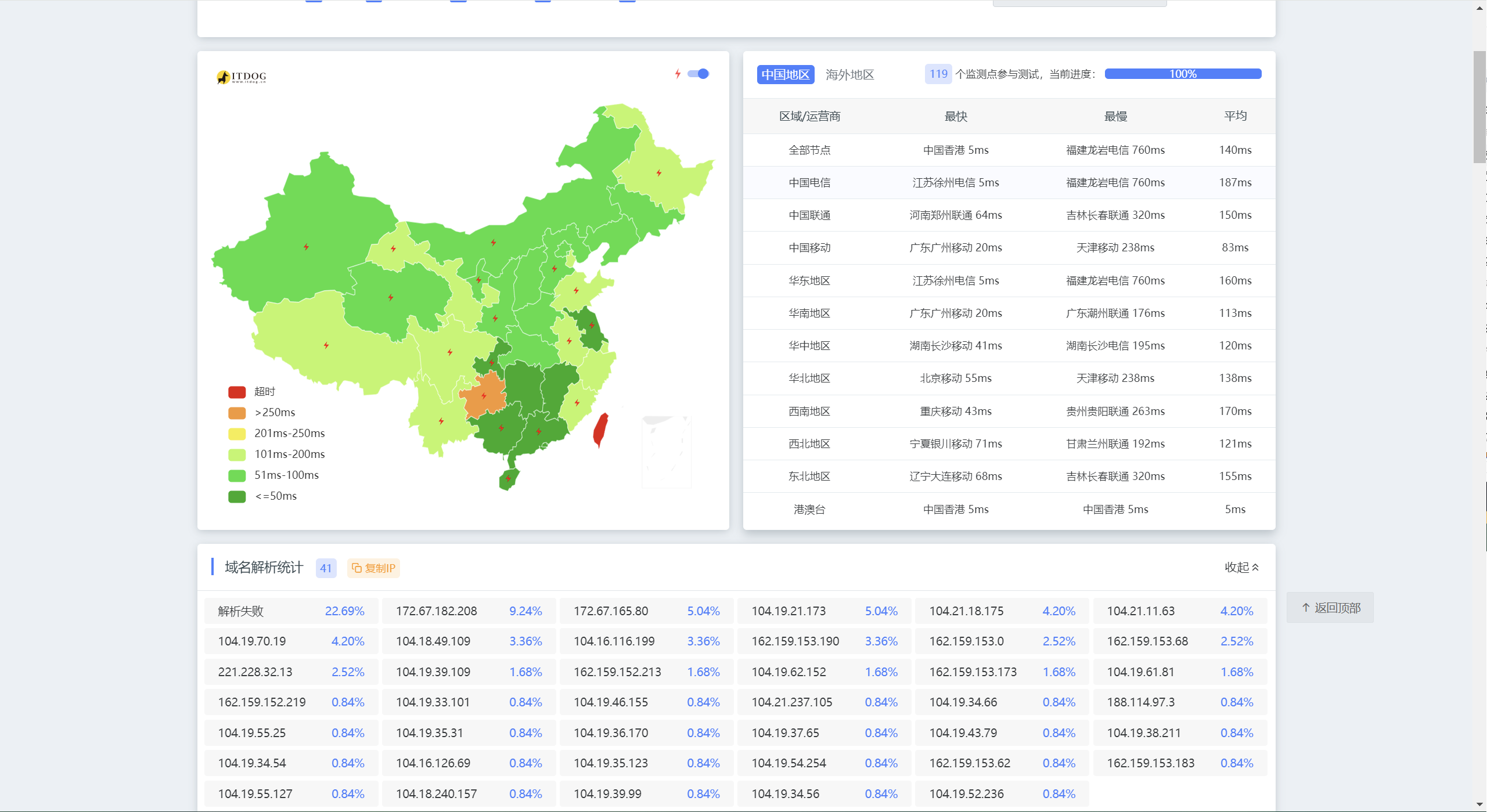Click the scrollbar down arrow
Viewport: 1487px width, 812px height.
(1479, 804)
